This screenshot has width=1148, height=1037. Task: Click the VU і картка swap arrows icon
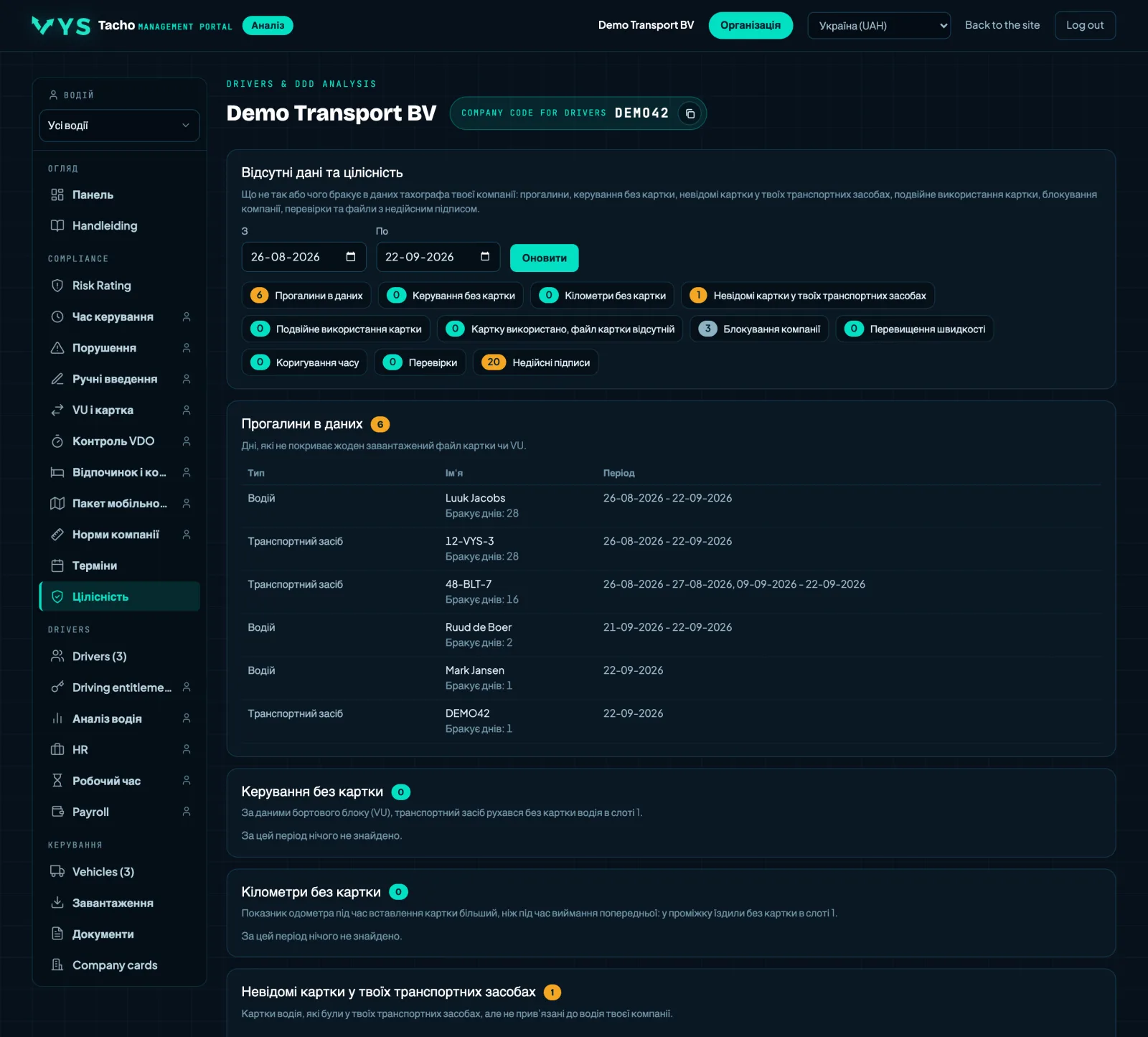(x=57, y=410)
